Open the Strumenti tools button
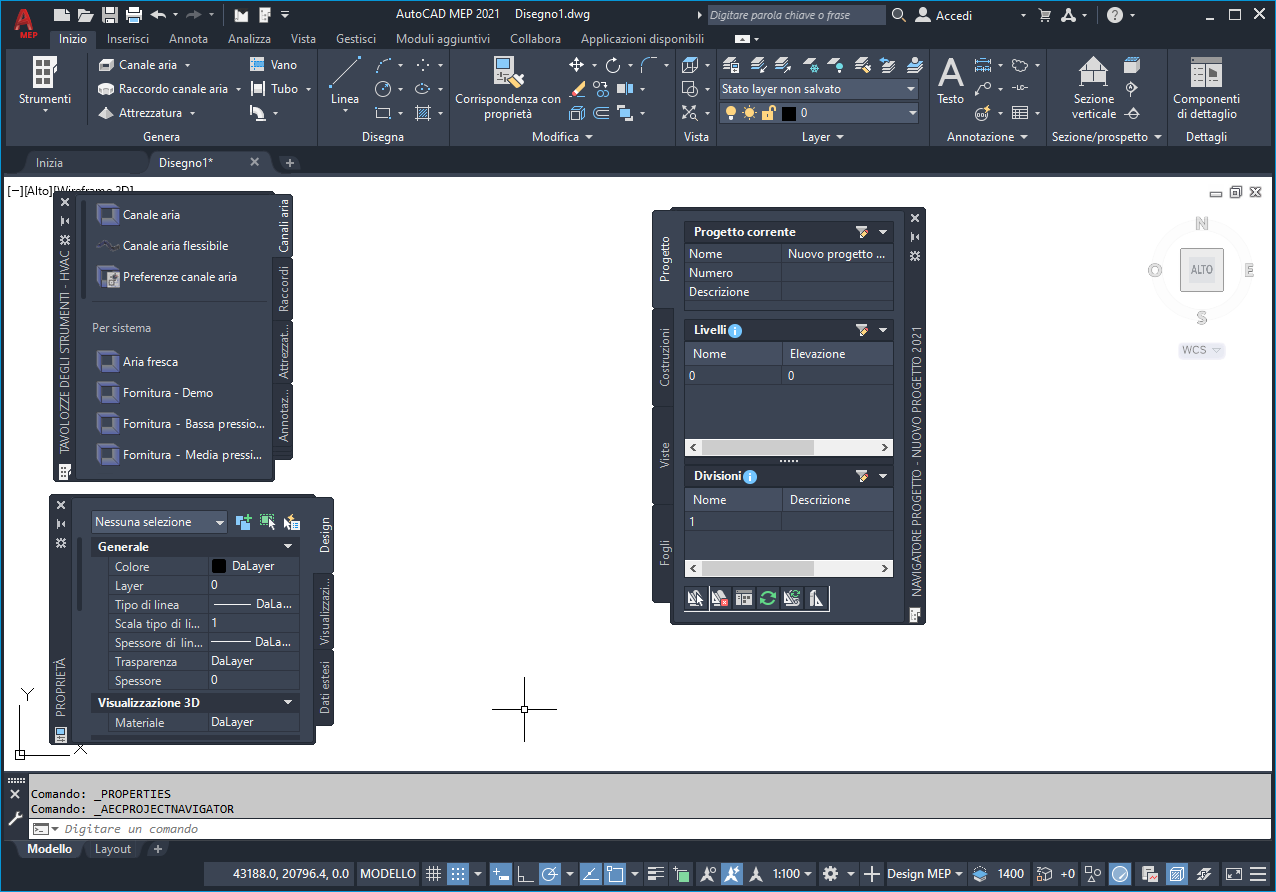This screenshot has width=1276, height=892. pyautogui.click(x=45, y=85)
